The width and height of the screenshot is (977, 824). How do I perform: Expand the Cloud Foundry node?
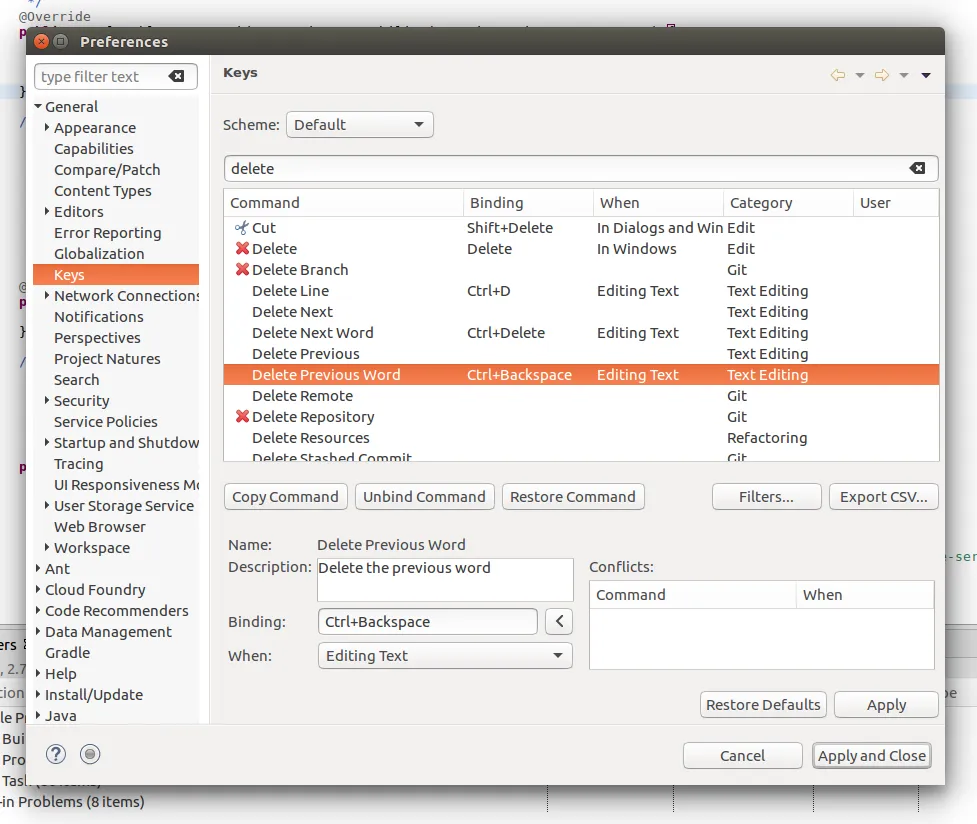click(x=38, y=590)
